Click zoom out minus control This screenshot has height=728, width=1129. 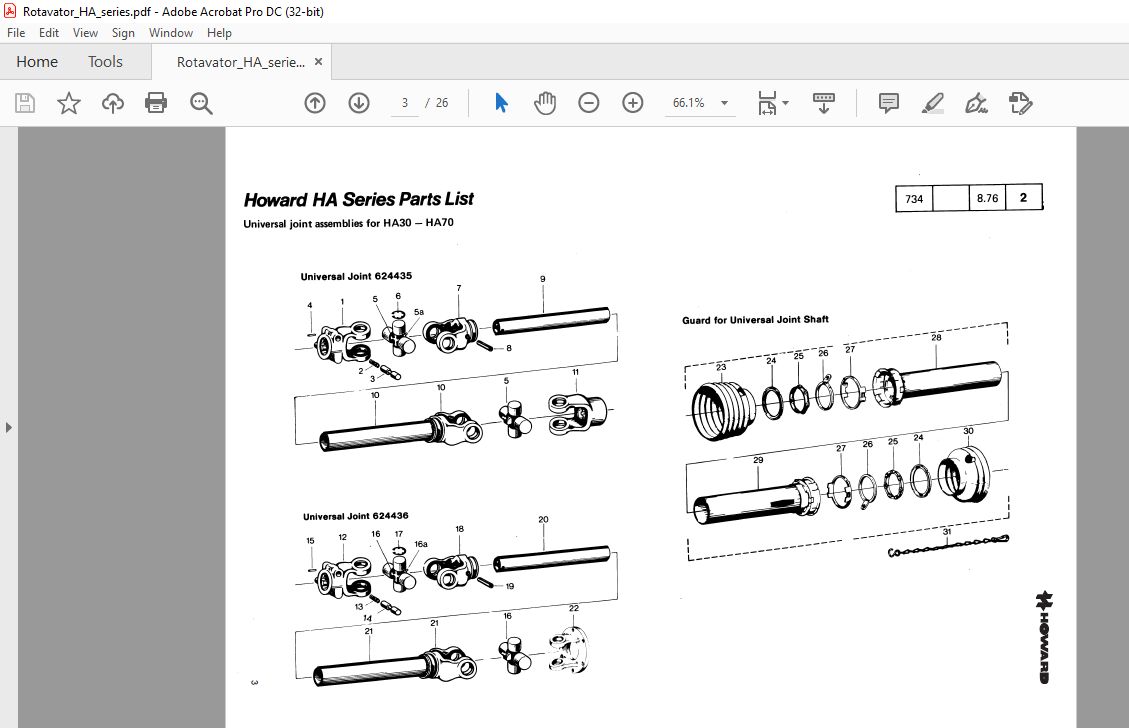588,102
